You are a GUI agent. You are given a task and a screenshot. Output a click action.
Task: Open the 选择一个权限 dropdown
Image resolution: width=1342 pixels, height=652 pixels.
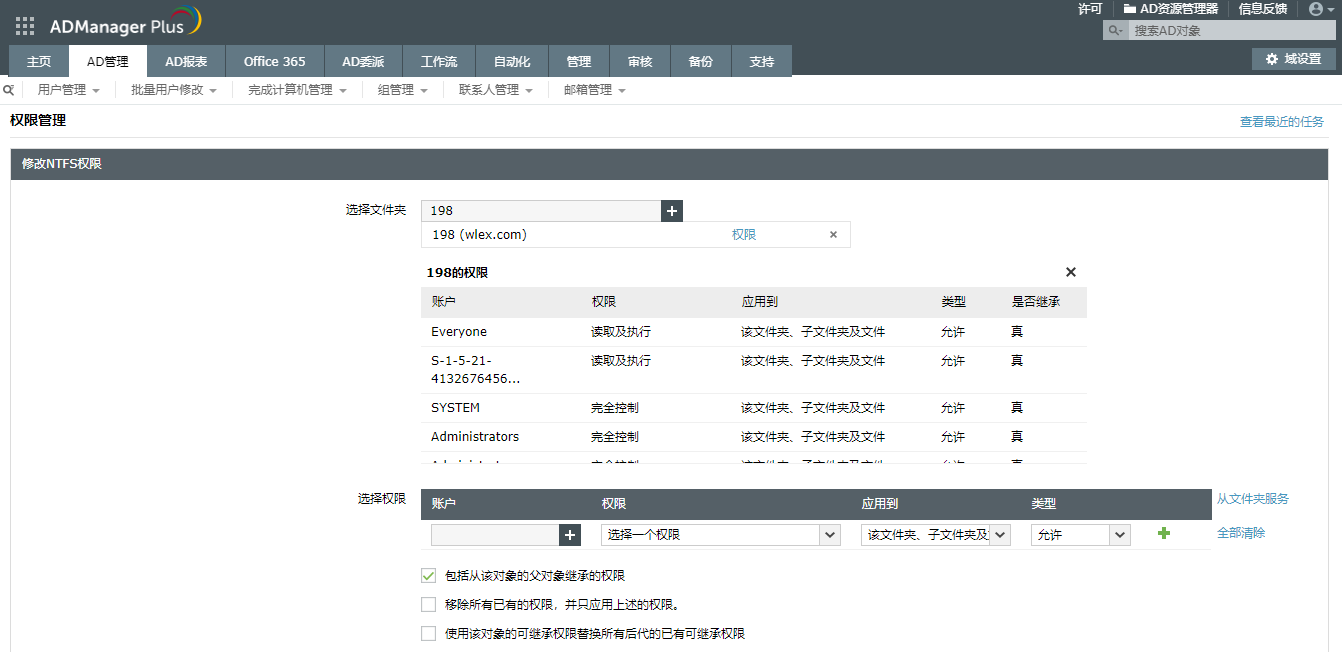(x=720, y=535)
